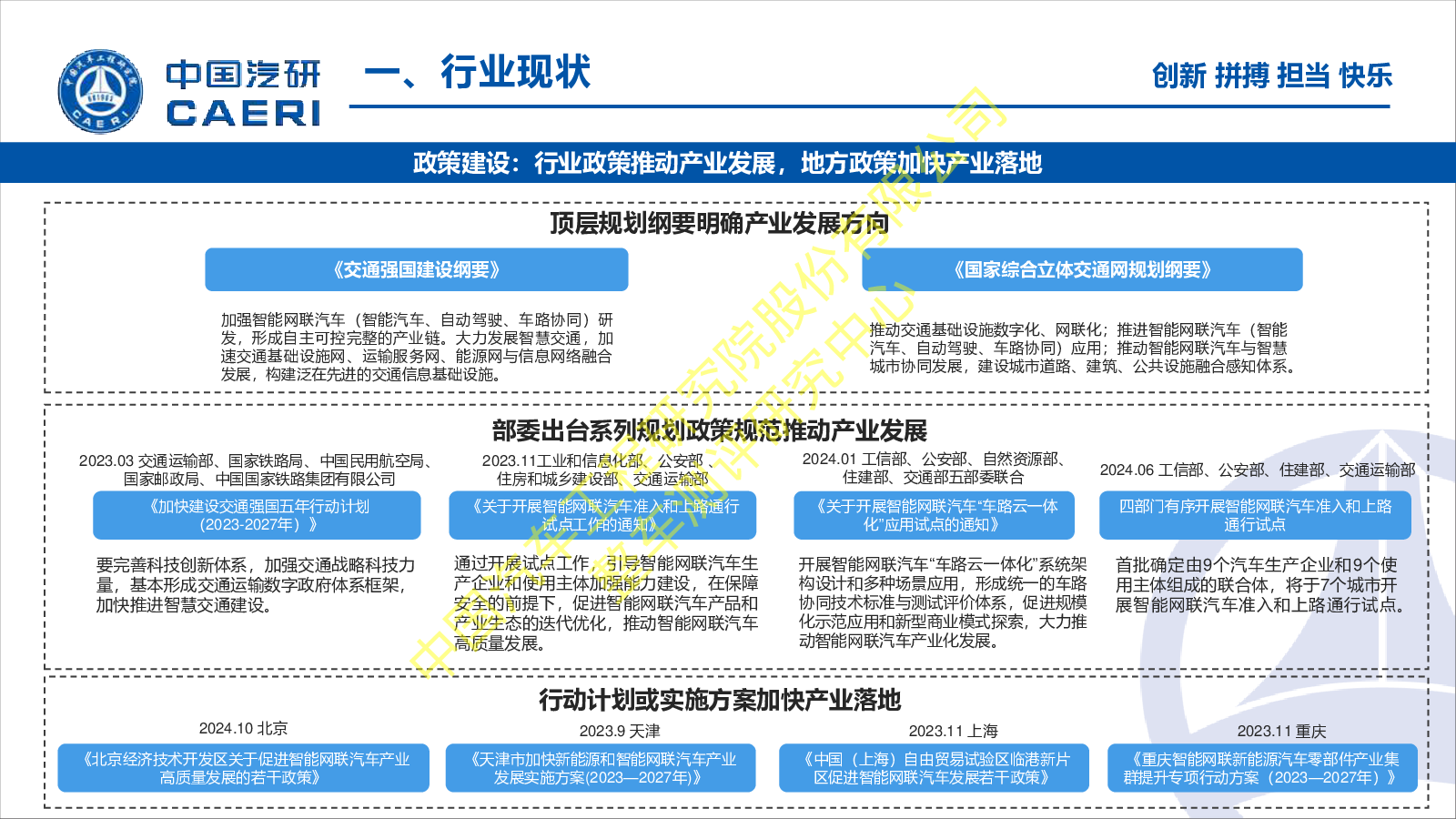Click heading 行动计划或实施方案加快产业落地
This screenshot has height=819, width=1456.
coord(720,700)
